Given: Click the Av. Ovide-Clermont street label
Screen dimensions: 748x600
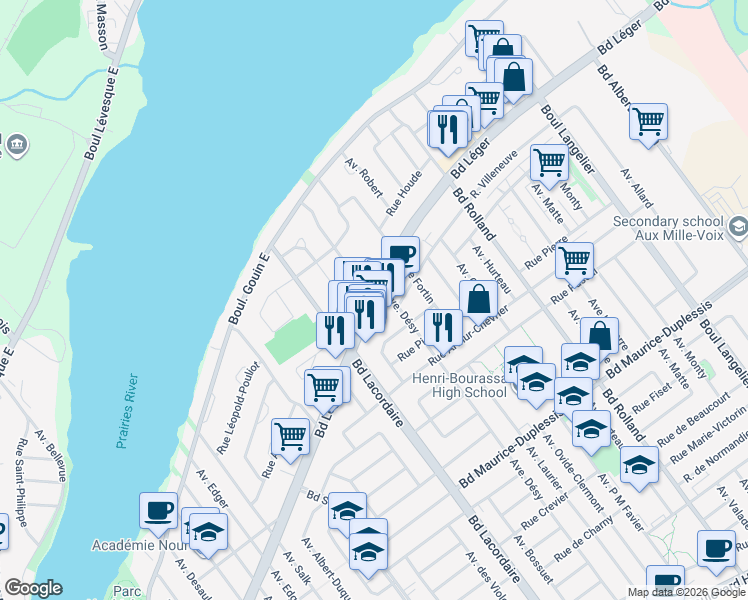Looking at the screenshot, I should (573, 473).
